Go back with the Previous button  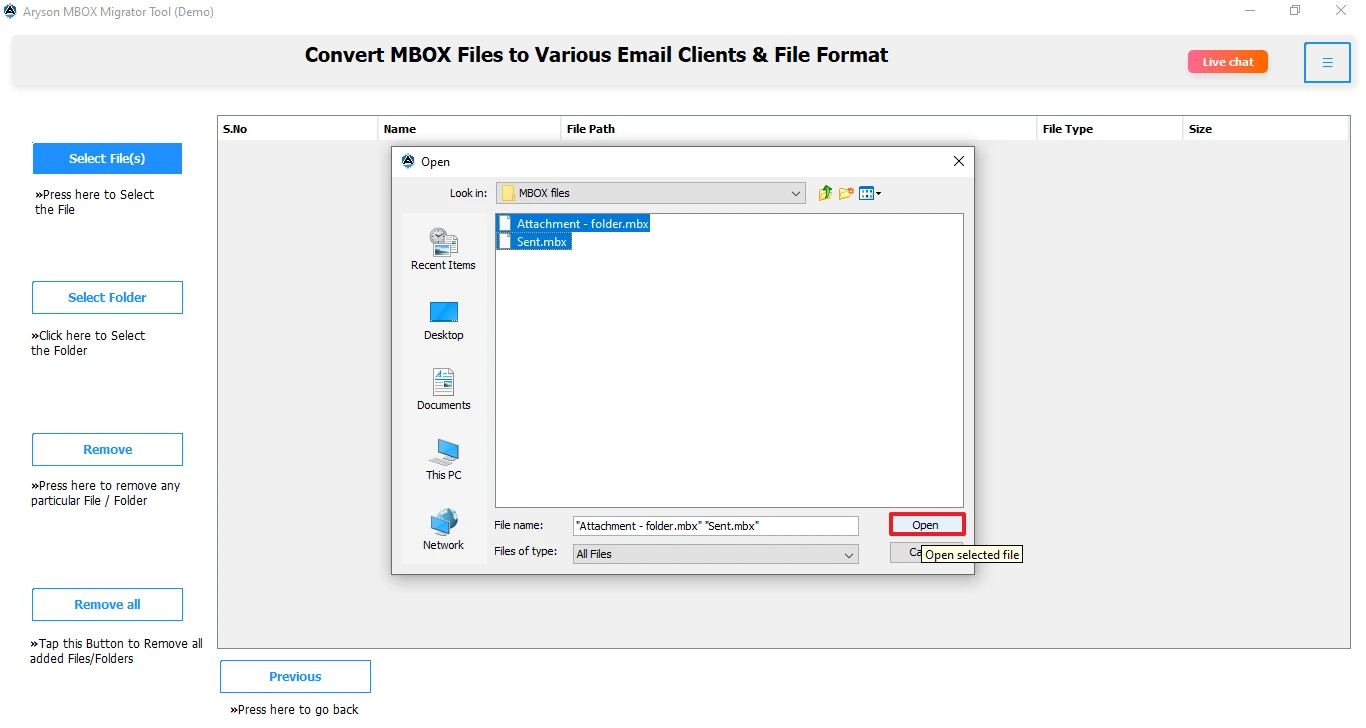click(x=295, y=676)
